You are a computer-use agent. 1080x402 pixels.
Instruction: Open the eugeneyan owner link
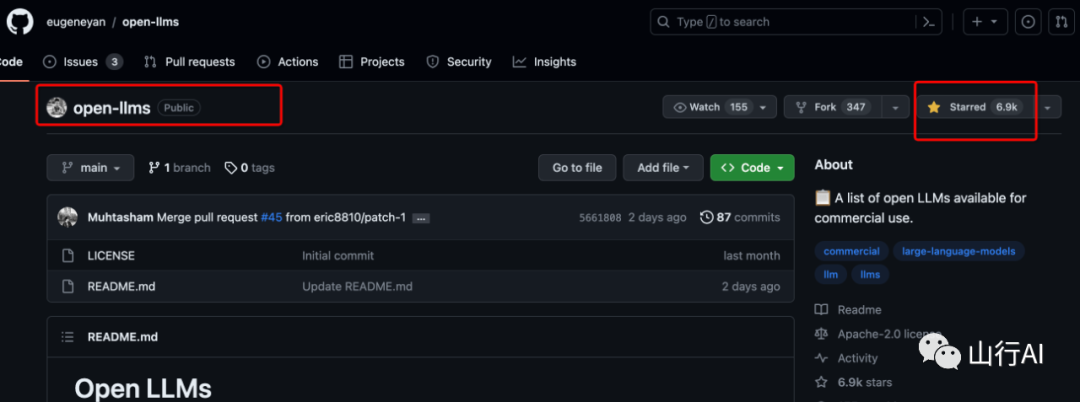(75, 22)
